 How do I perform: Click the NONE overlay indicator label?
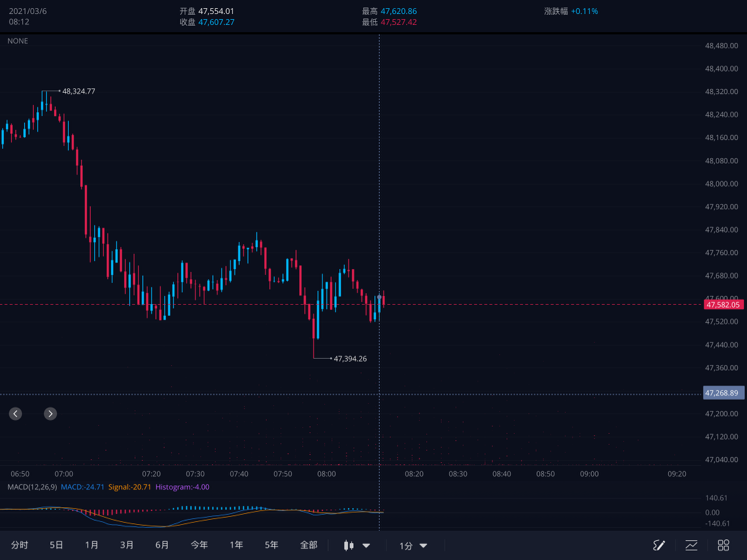coord(18,41)
